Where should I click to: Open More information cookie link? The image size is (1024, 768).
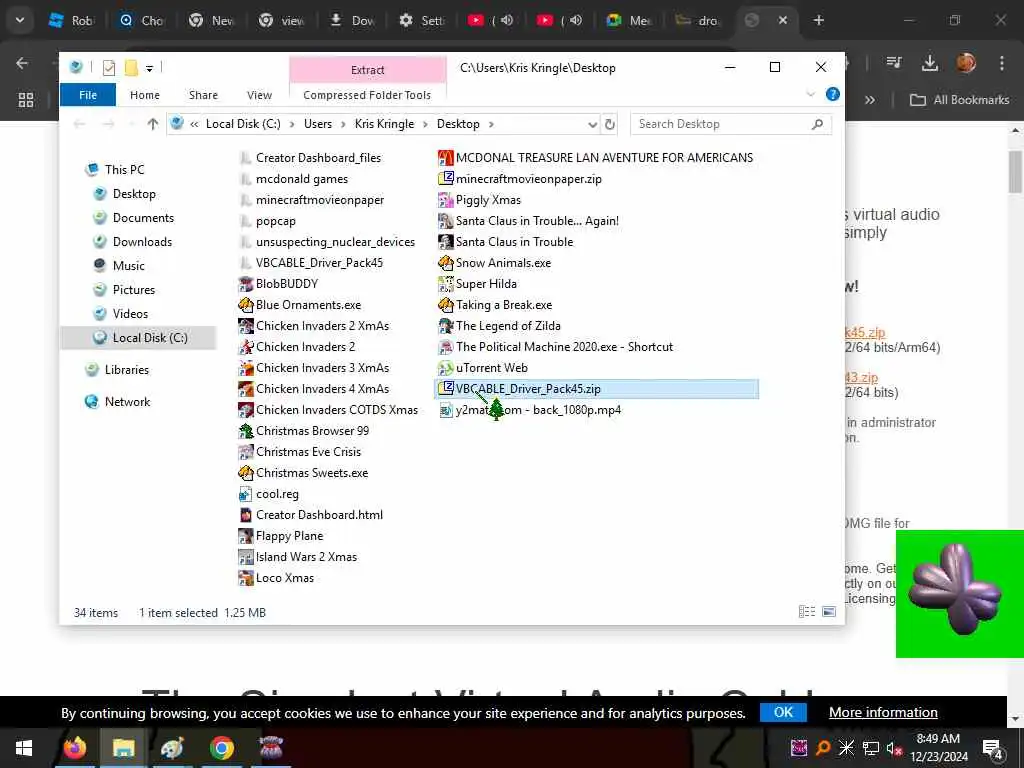click(x=883, y=712)
